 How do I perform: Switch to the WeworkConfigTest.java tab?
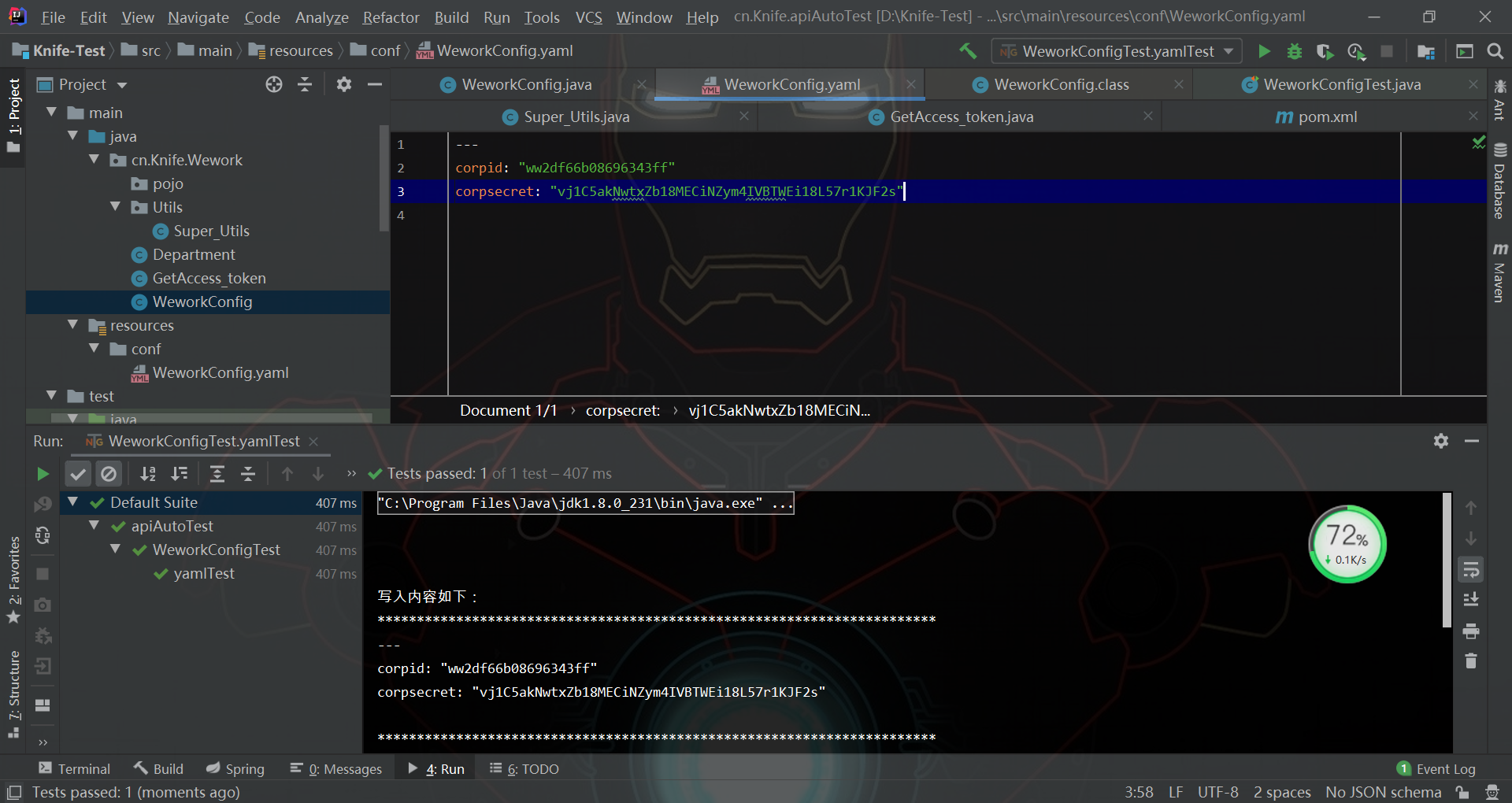point(1341,84)
